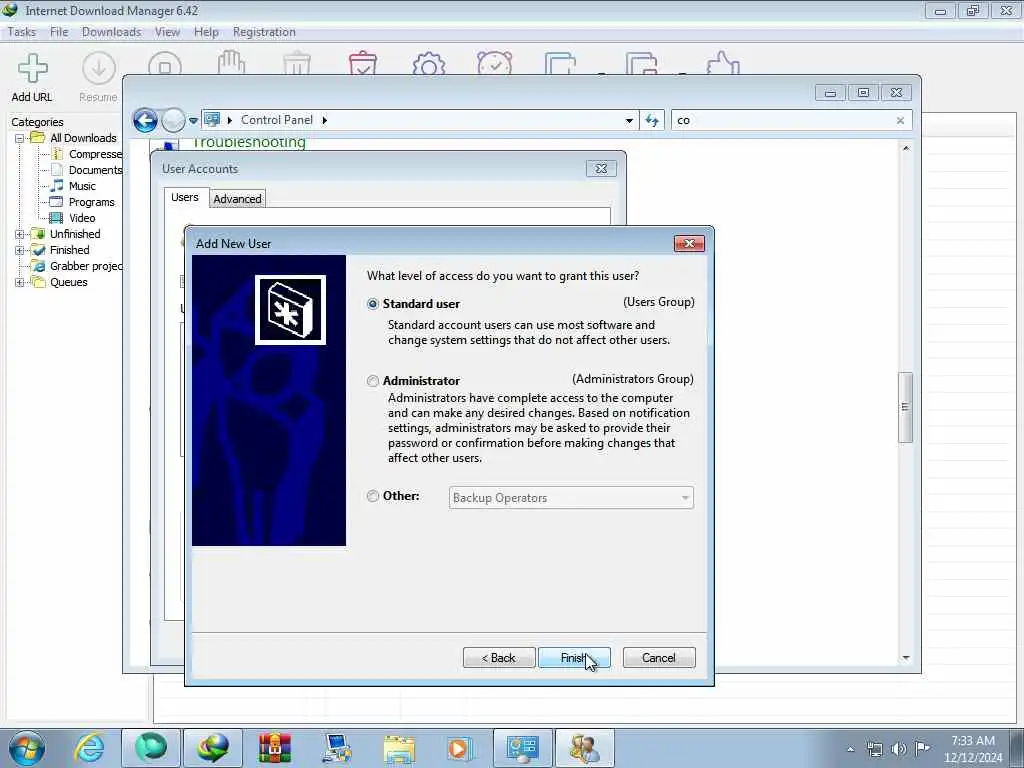Image resolution: width=1024 pixels, height=768 pixels.
Task: Click the Delete trash bin icon
Action: (x=296, y=63)
